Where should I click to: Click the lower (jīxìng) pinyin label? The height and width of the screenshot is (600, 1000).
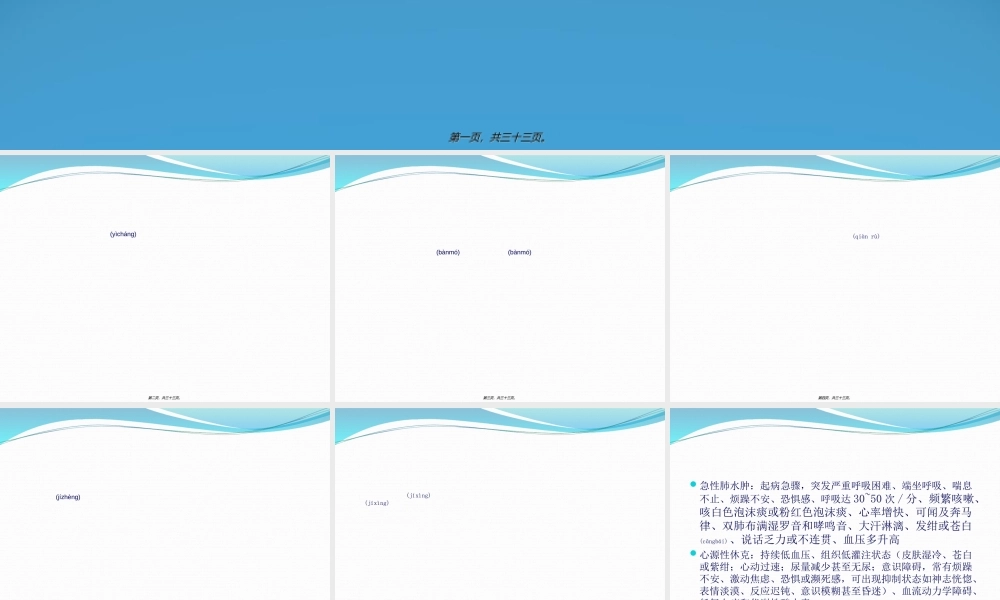coord(377,503)
